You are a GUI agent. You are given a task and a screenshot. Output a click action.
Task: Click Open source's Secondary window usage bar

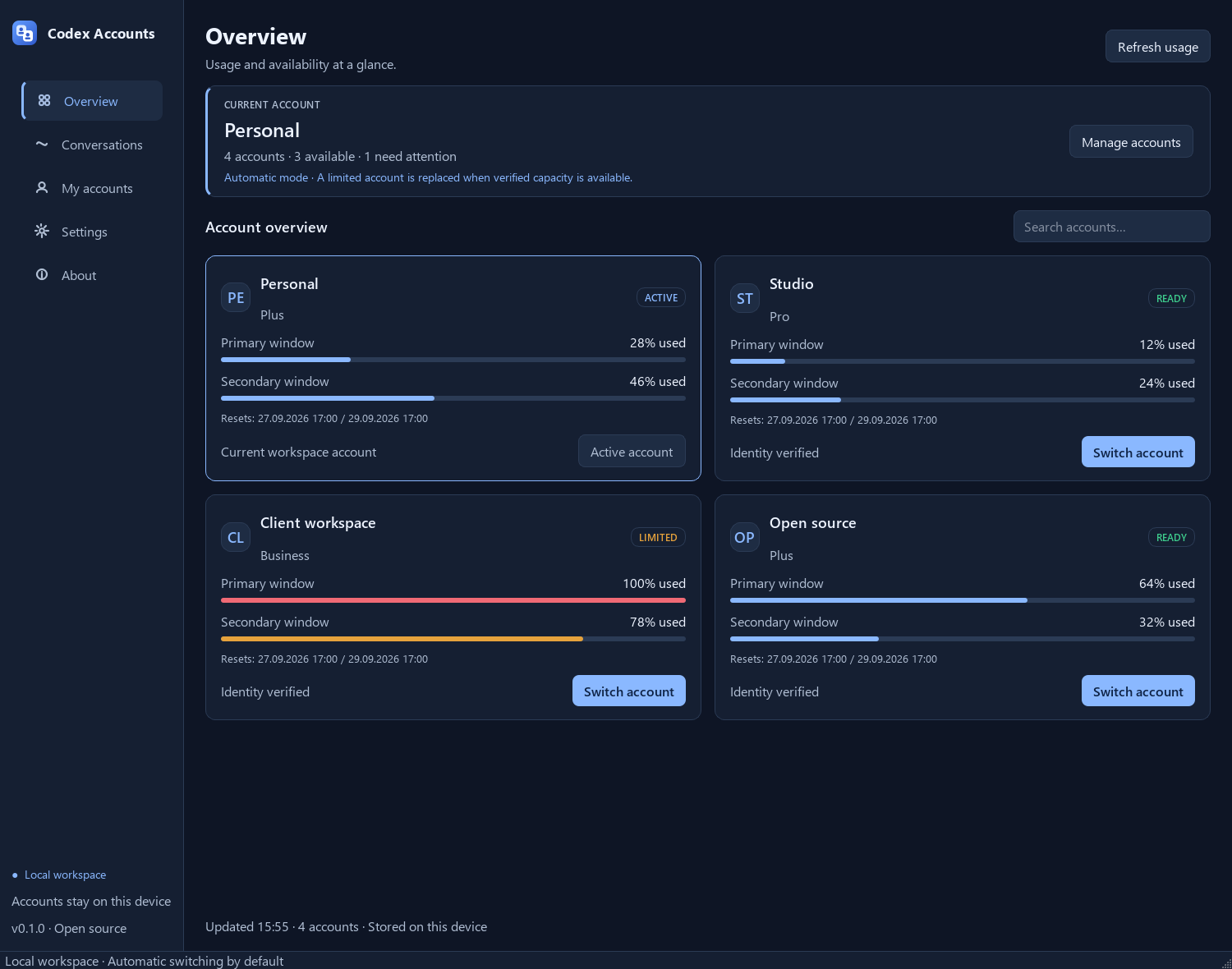(x=963, y=639)
